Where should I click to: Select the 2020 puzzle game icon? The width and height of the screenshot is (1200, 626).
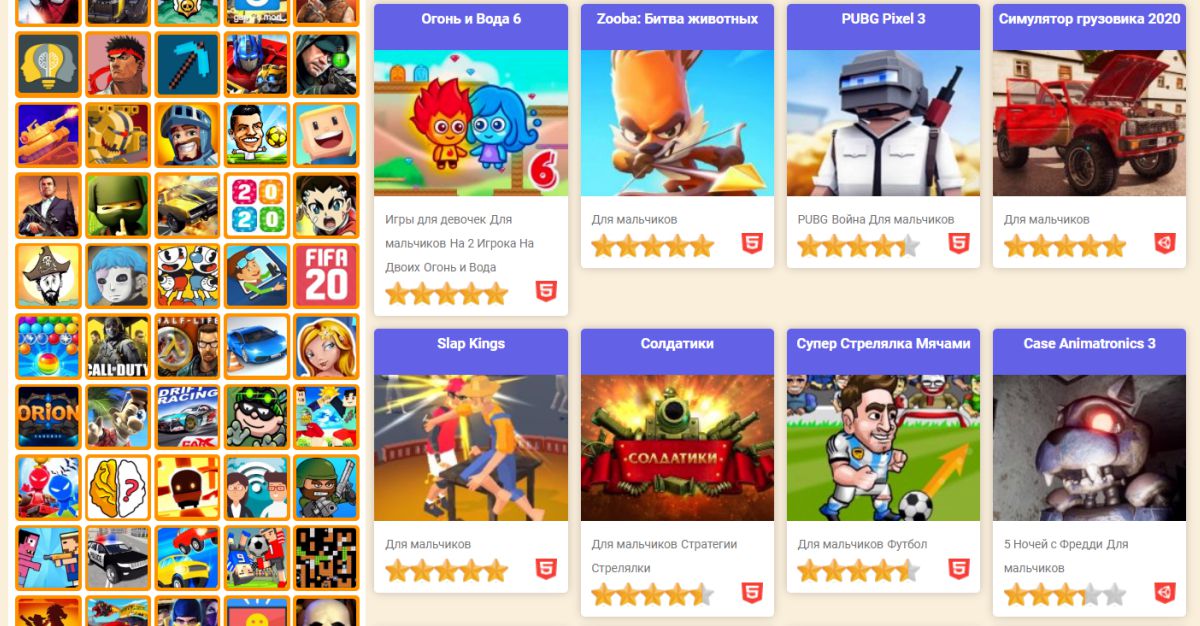tap(257, 205)
